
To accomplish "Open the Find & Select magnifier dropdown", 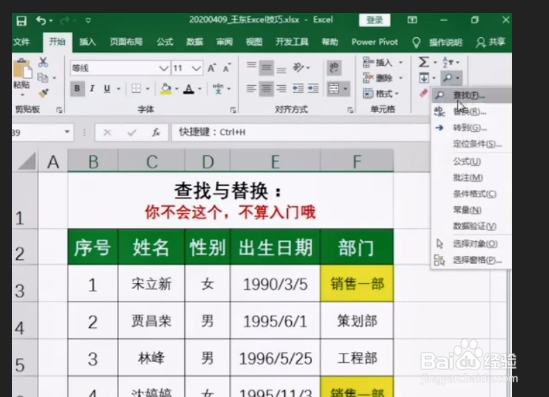I will pyautogui.click(x=451, y=78).
